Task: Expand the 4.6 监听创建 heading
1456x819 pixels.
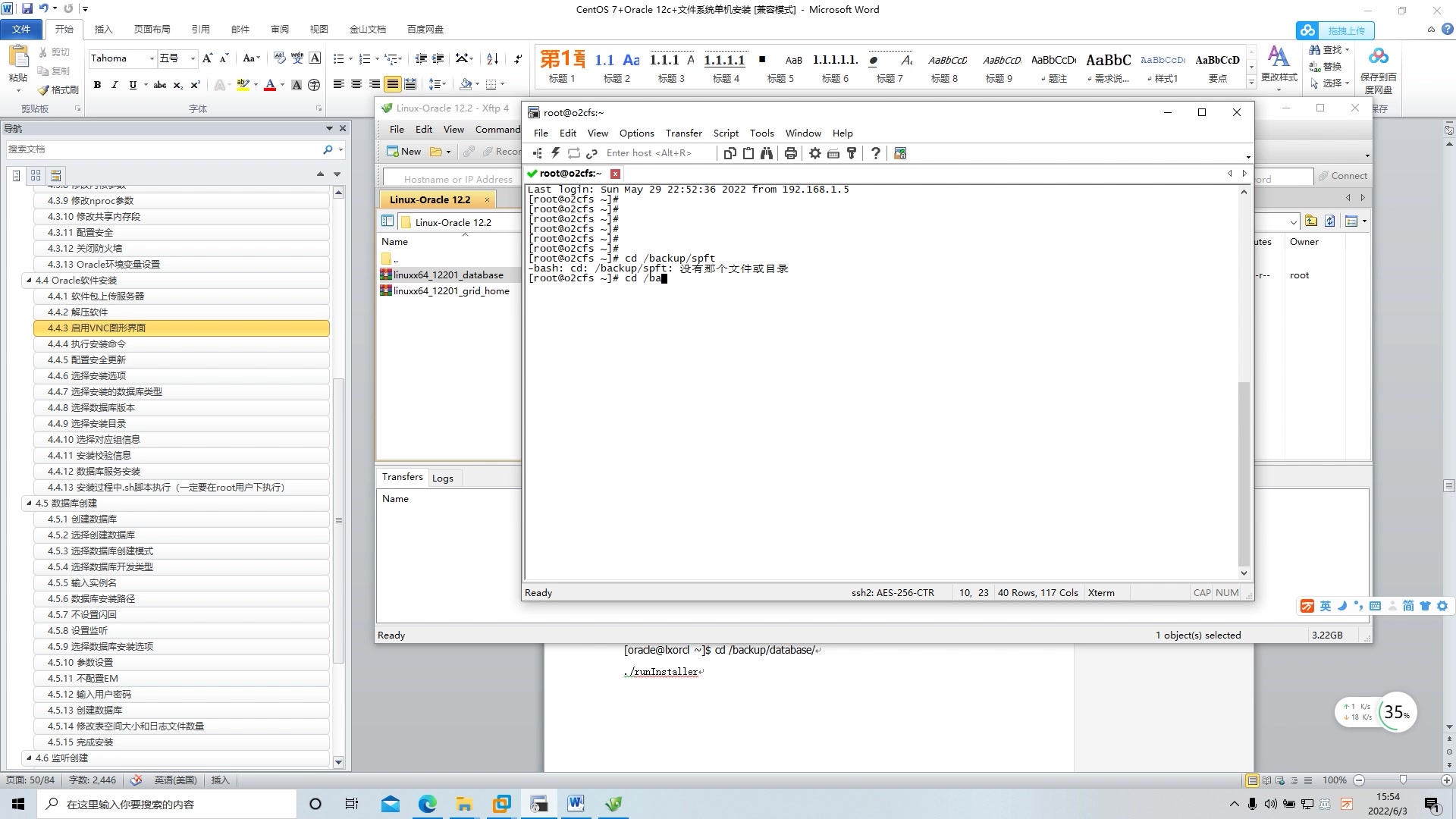Action: 29,758
